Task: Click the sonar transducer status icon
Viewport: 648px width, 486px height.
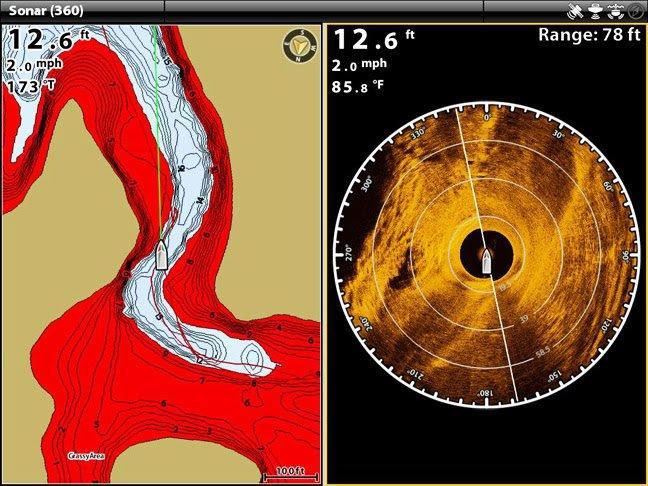Action: click(x=593, y=10)
